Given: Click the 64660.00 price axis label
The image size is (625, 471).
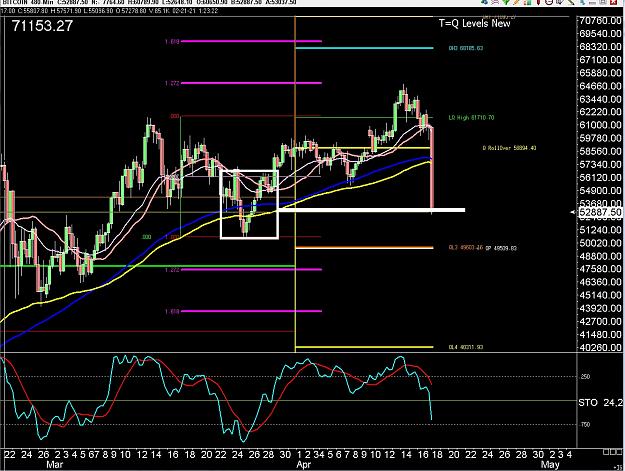Looking at the screenshot, I should pos(600,86).
